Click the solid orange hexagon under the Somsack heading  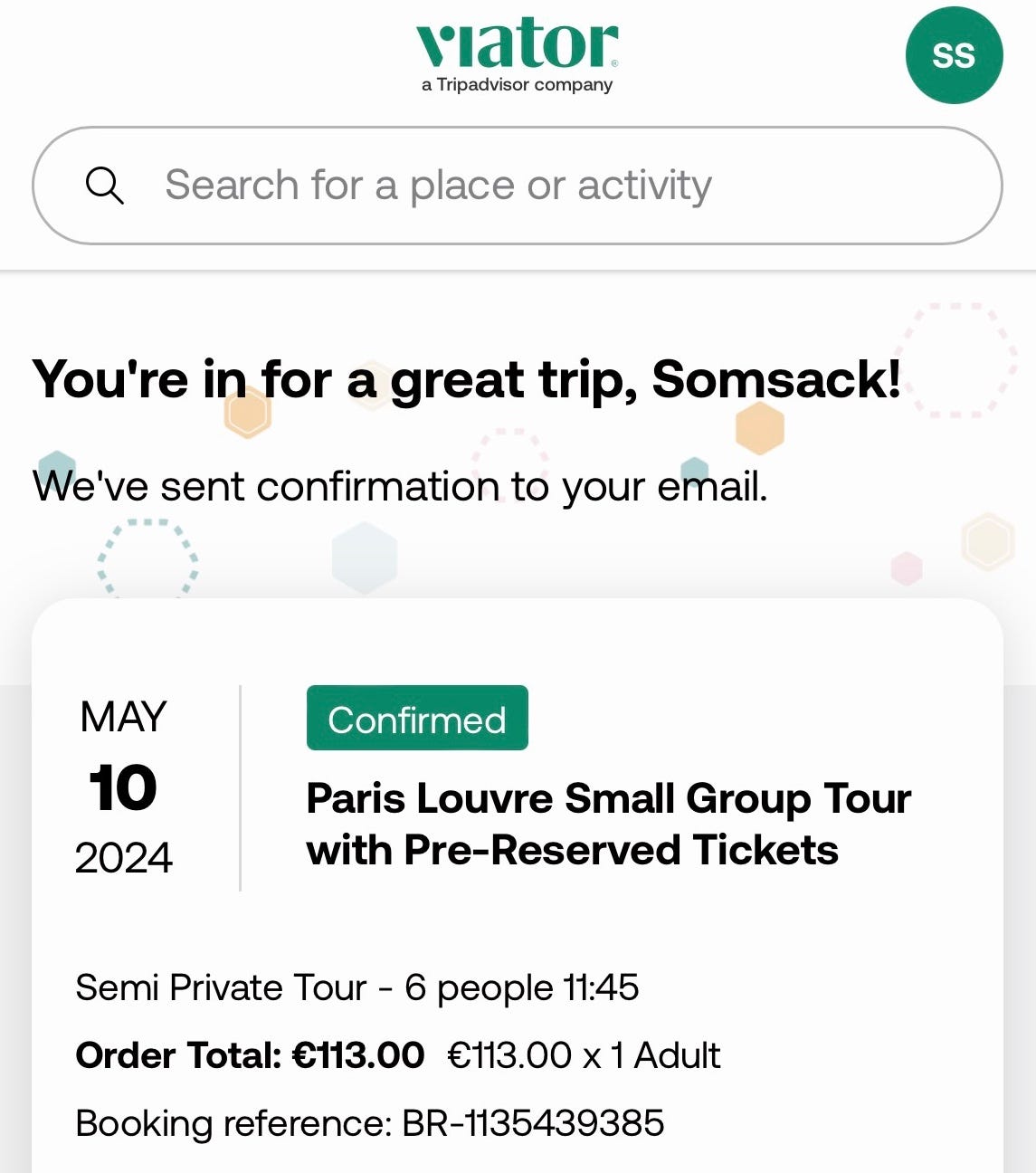pyautogui.click(x=759, y=427)
